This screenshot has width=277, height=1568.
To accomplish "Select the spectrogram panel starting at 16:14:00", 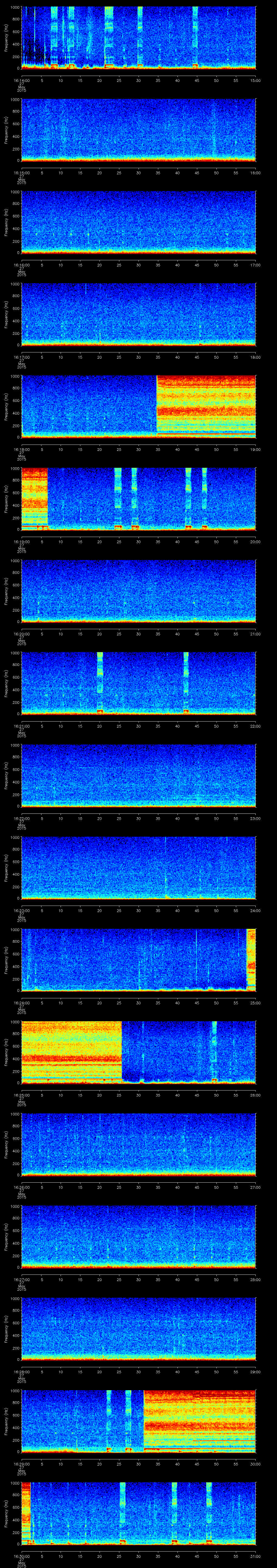I will (x=138, y=38).
